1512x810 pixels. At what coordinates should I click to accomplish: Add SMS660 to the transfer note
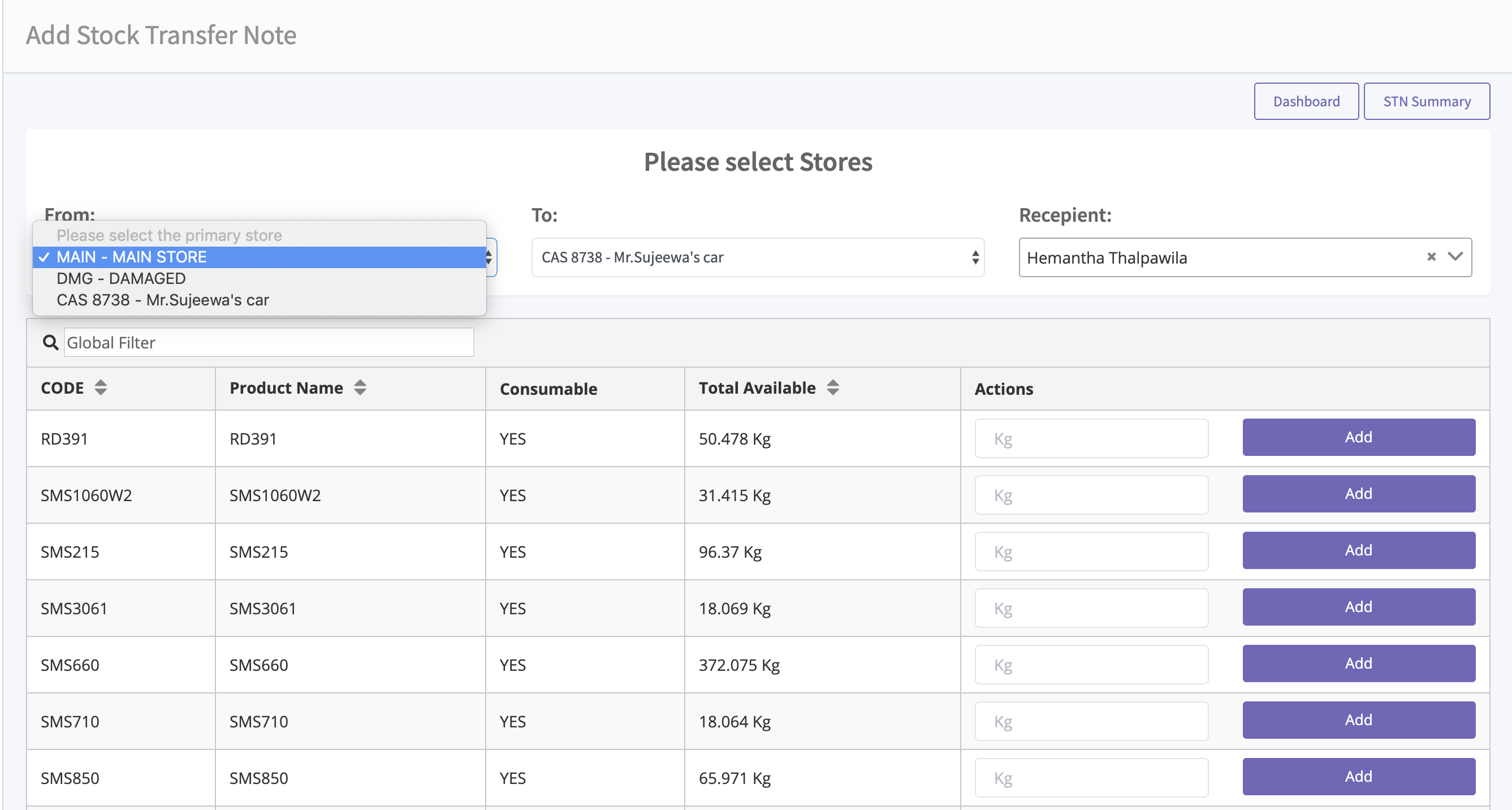(x=1358, y=663)
